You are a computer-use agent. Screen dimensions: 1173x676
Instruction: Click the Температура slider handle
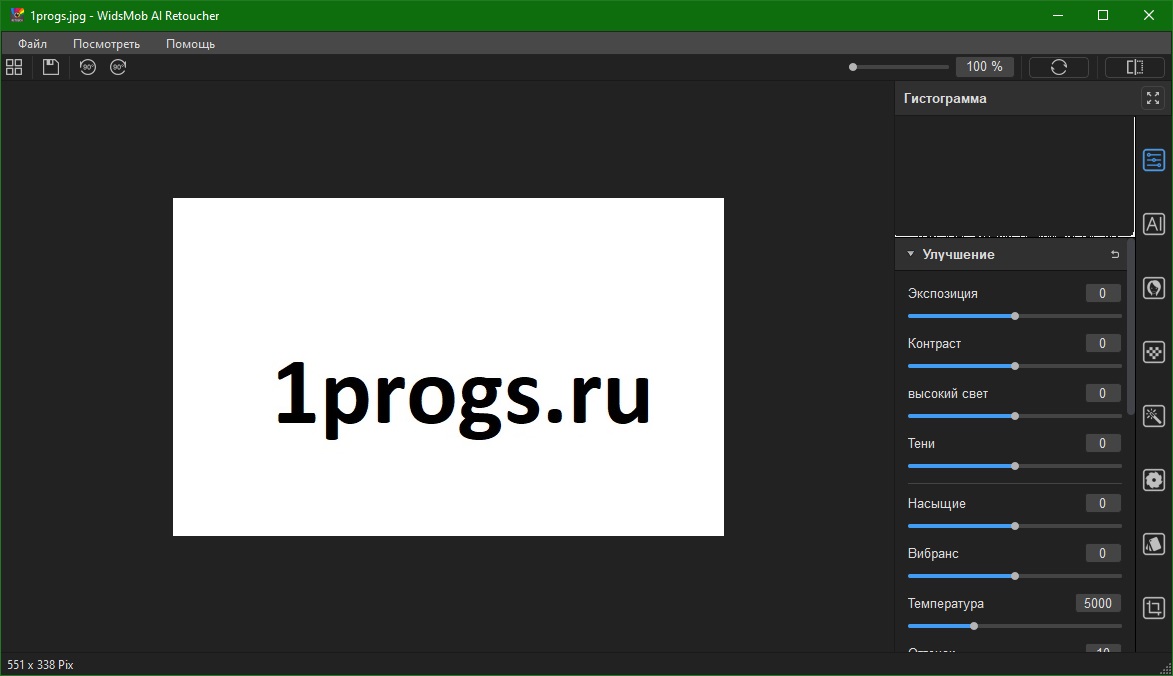974,626
